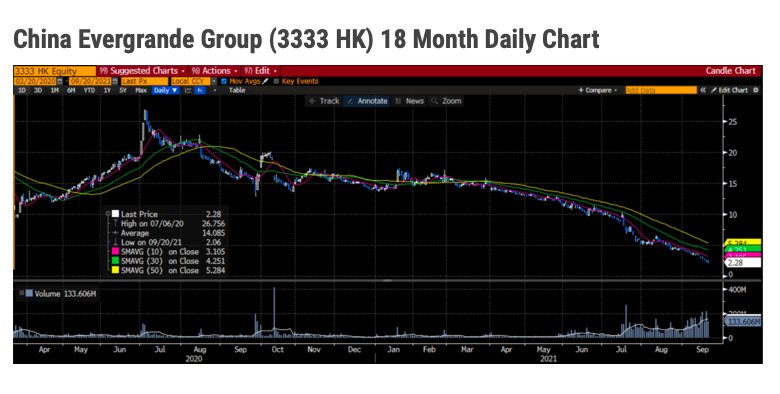Click the double chevron collapse icon
The height and width of the screenshot is (394, 780).
click(703, 91)
